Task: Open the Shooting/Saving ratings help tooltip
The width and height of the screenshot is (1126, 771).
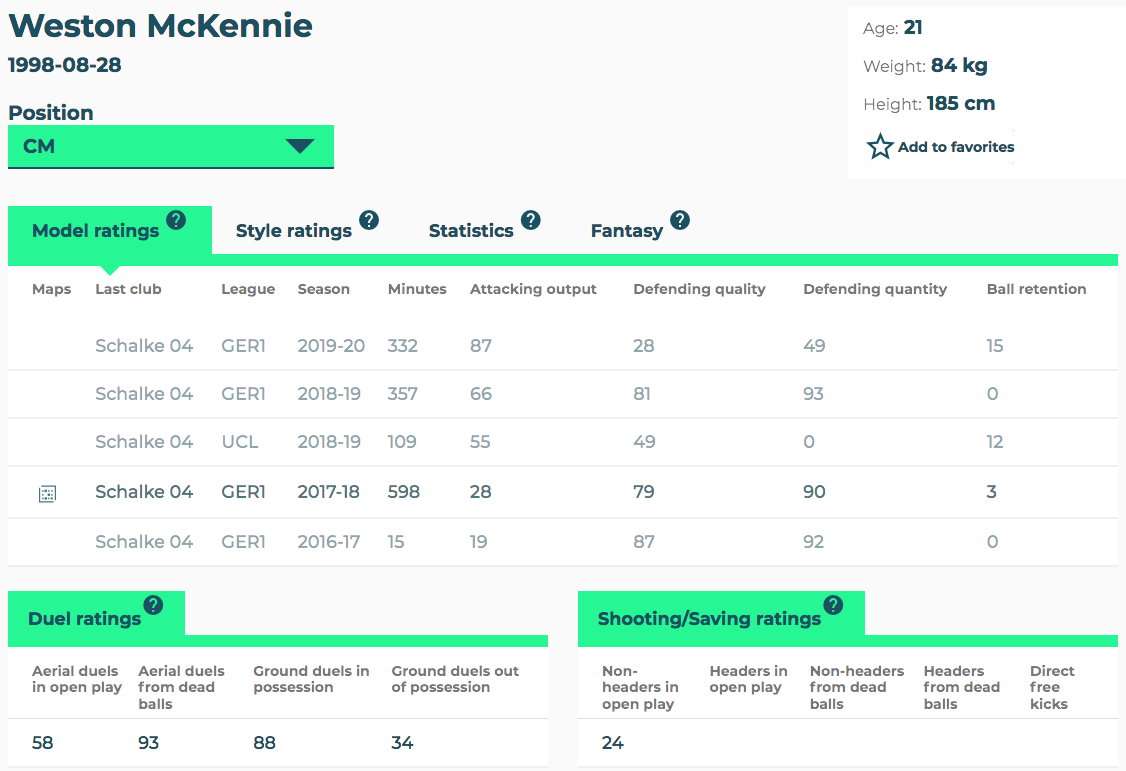Action: click(x=833, y=604)
